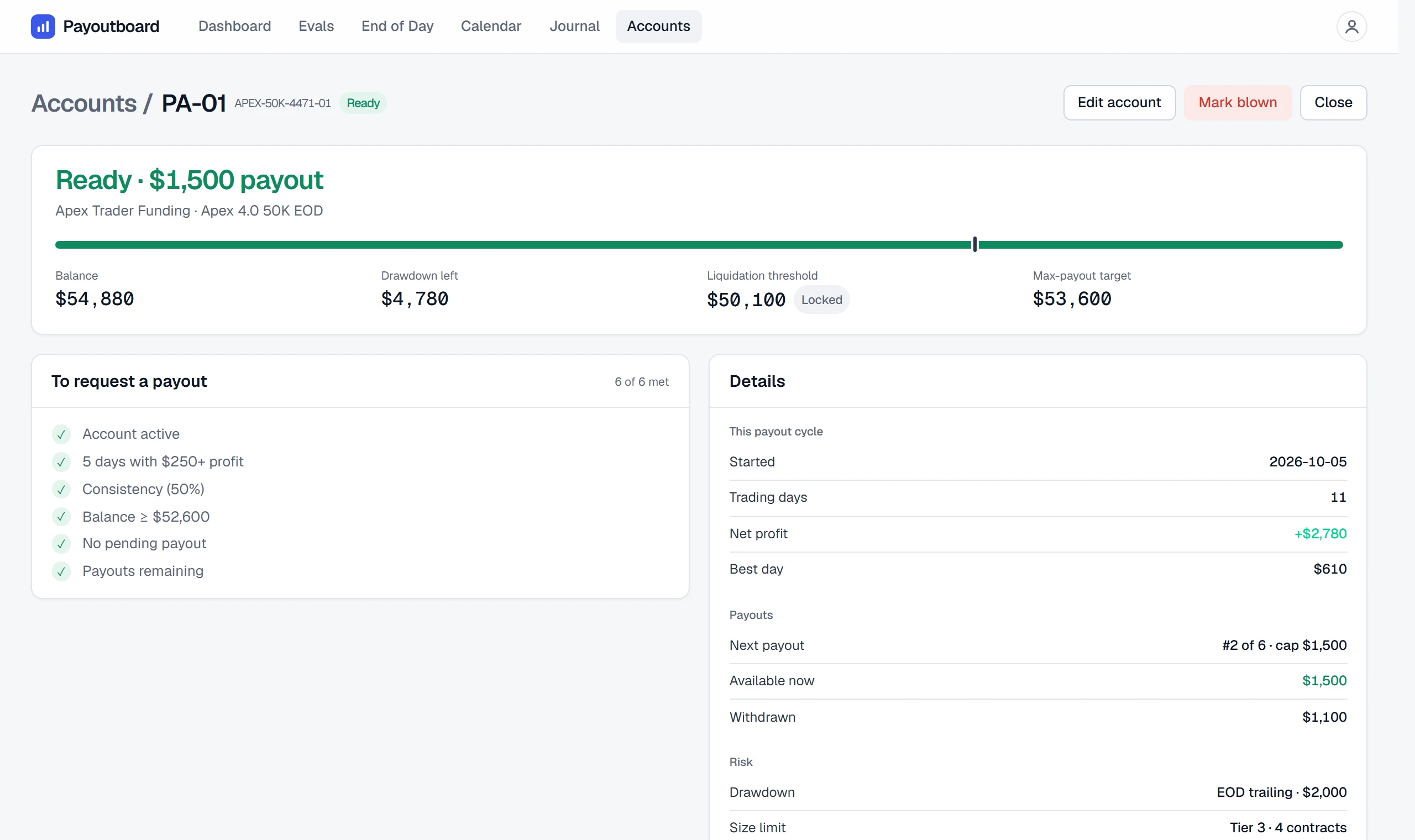The image size is (1415, 840).
Task: Click the Trading days value 11
Action: [x=1338, y=497]
